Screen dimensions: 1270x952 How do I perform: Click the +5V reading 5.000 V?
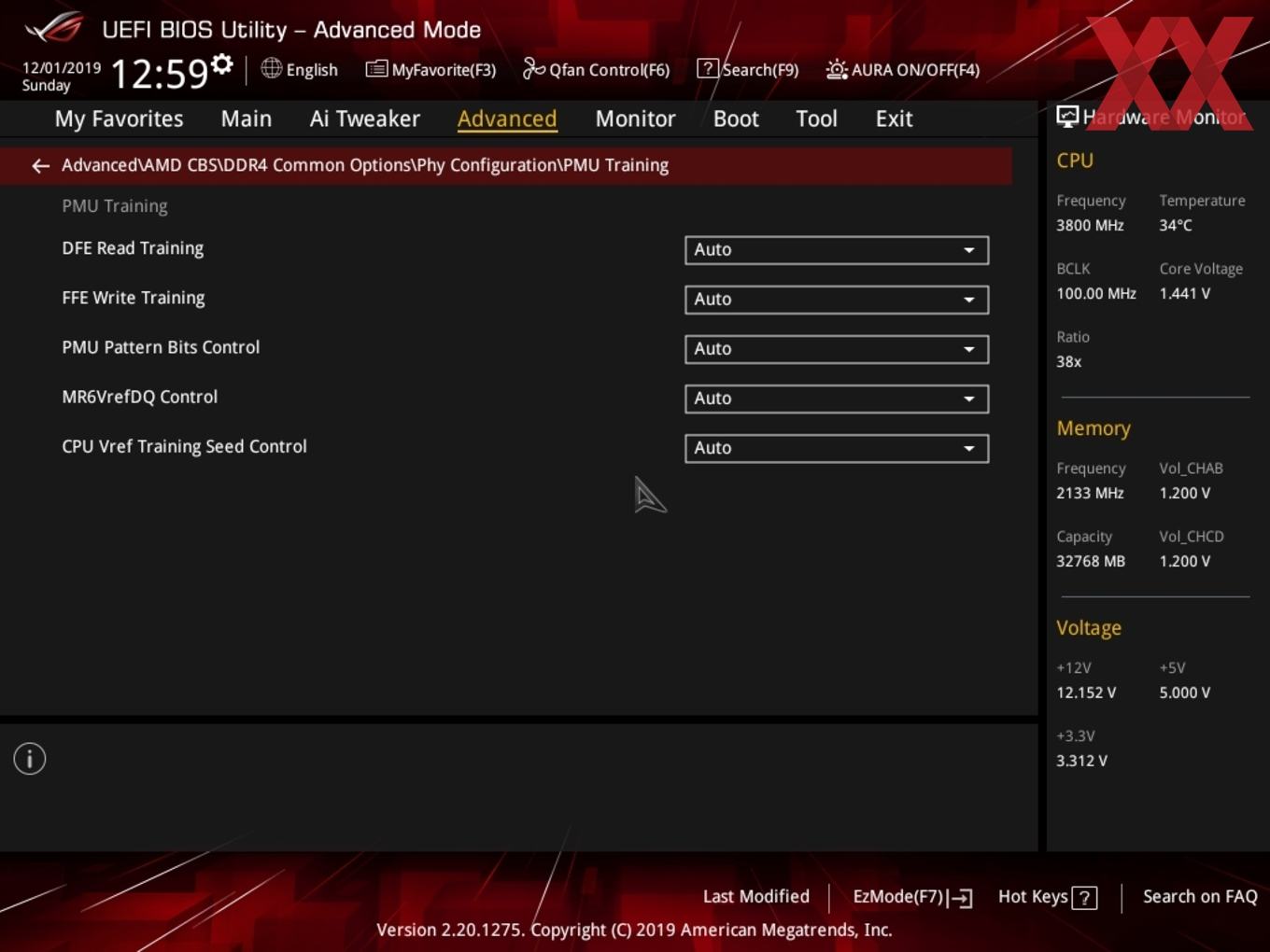1185,693
